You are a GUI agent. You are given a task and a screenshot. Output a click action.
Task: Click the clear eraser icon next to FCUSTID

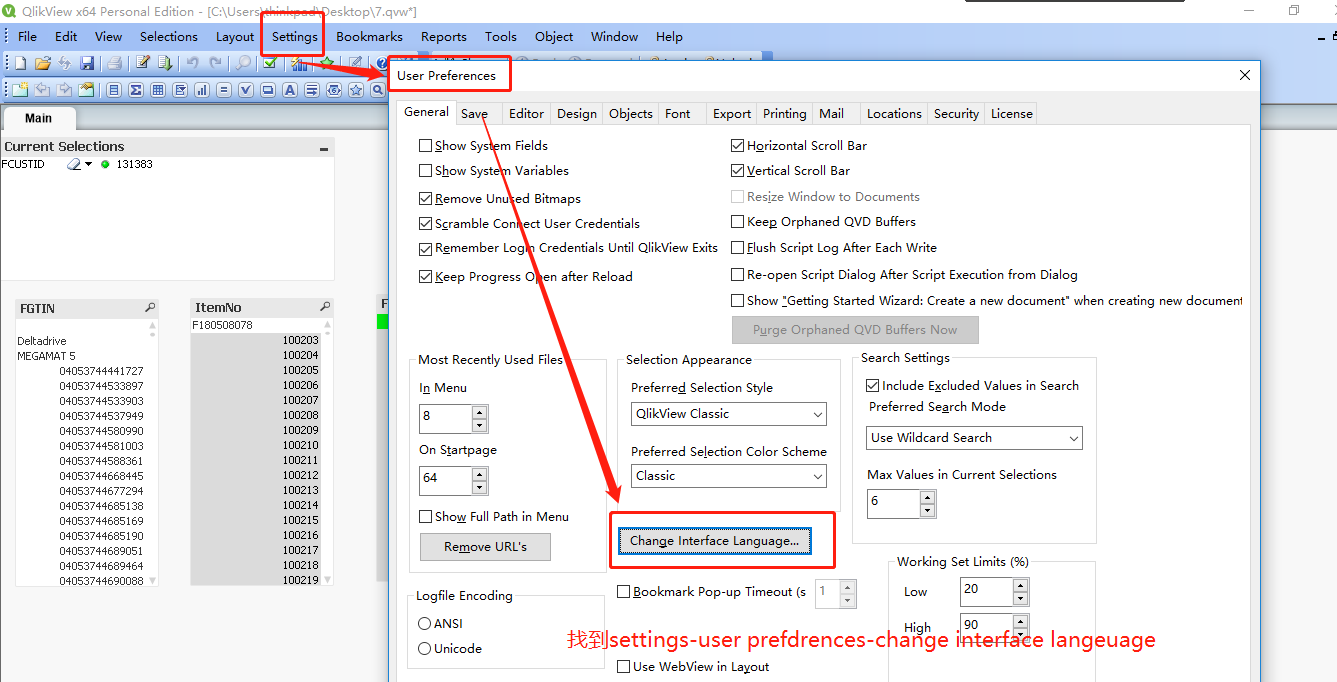point(73,164)
